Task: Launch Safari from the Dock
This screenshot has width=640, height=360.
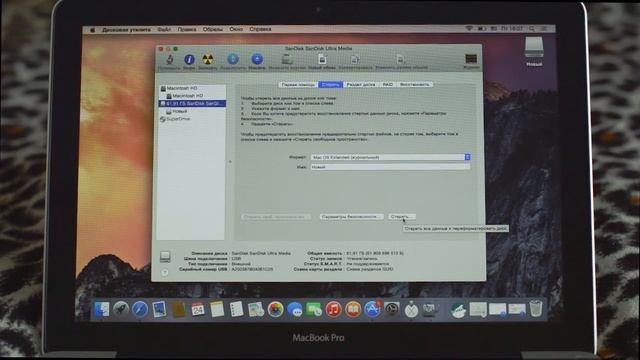Action: [x=140, y=309]
